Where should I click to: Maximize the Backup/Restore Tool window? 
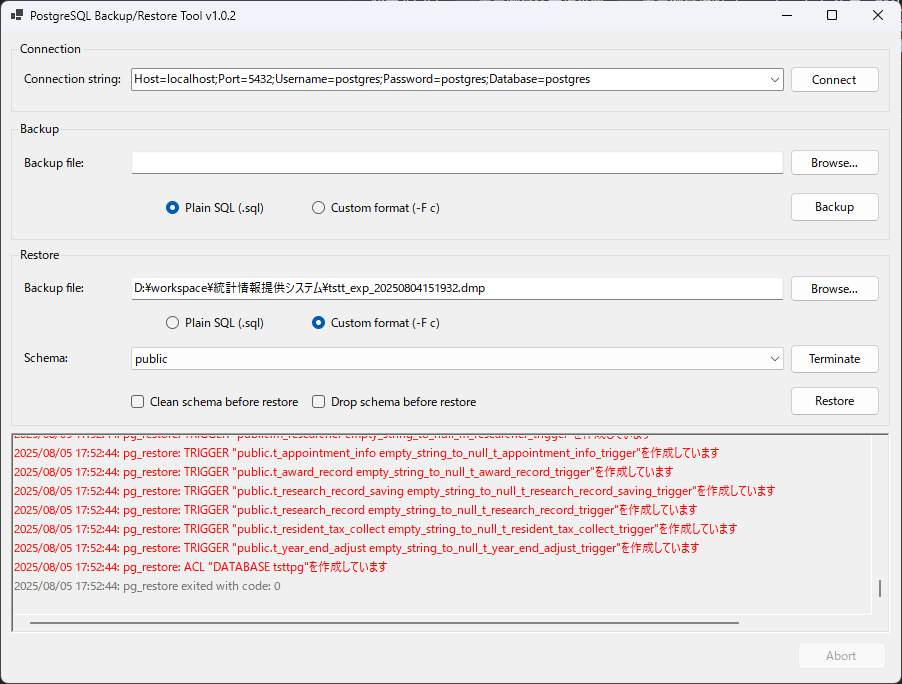[832, 16]
